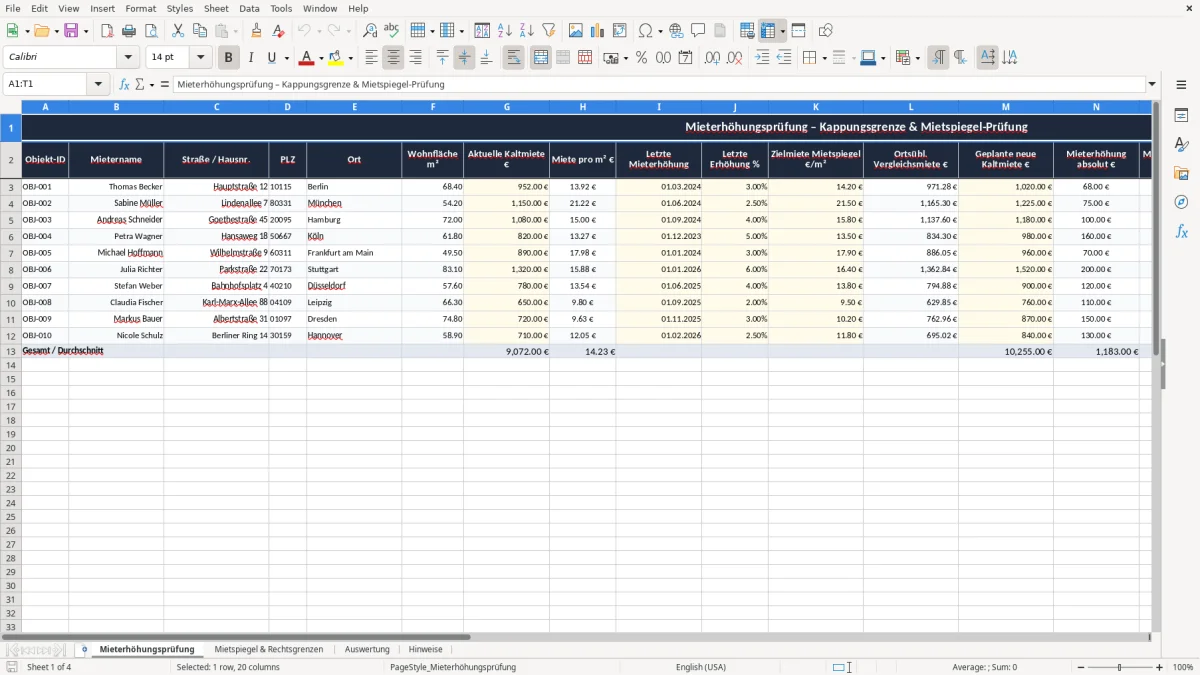Screen dimensions: 1200x675
Task: Toggle the AutoFilter
Action: click(548, 31)
